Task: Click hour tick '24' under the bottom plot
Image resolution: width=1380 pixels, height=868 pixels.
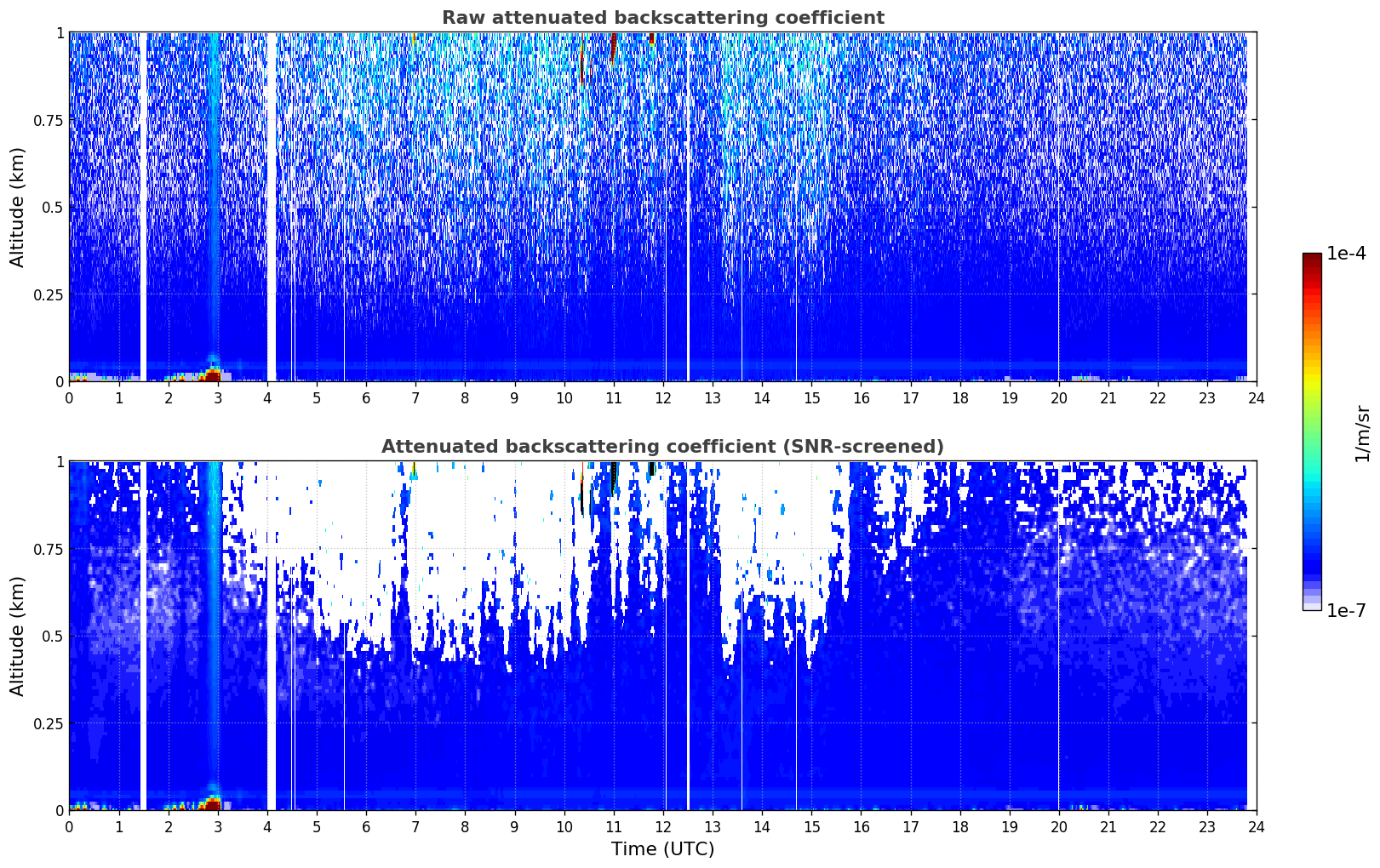Action: pos(1257,826)
